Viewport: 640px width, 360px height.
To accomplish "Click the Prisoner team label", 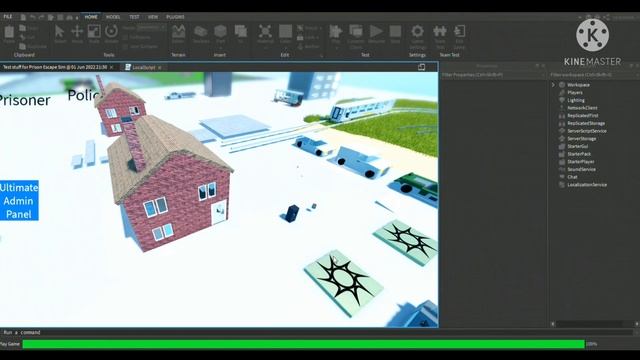I will tap(25, 100).
